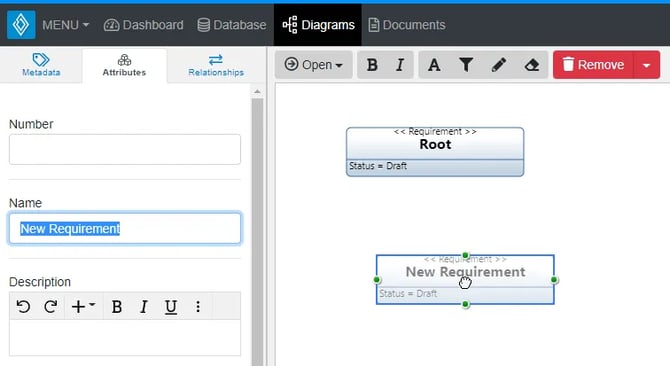
Task: Select the Diagrams tab in top bar
Action: pyautogui.click(x=318, y=25)
